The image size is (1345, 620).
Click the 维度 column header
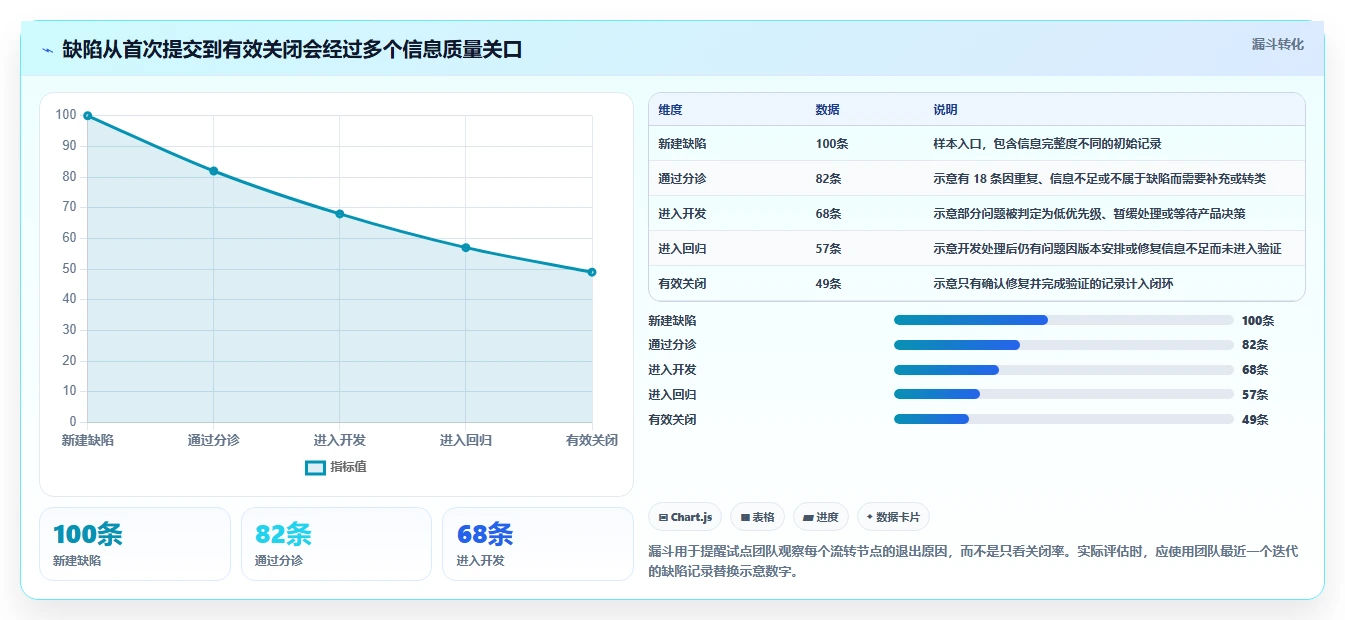coord(670,109)
